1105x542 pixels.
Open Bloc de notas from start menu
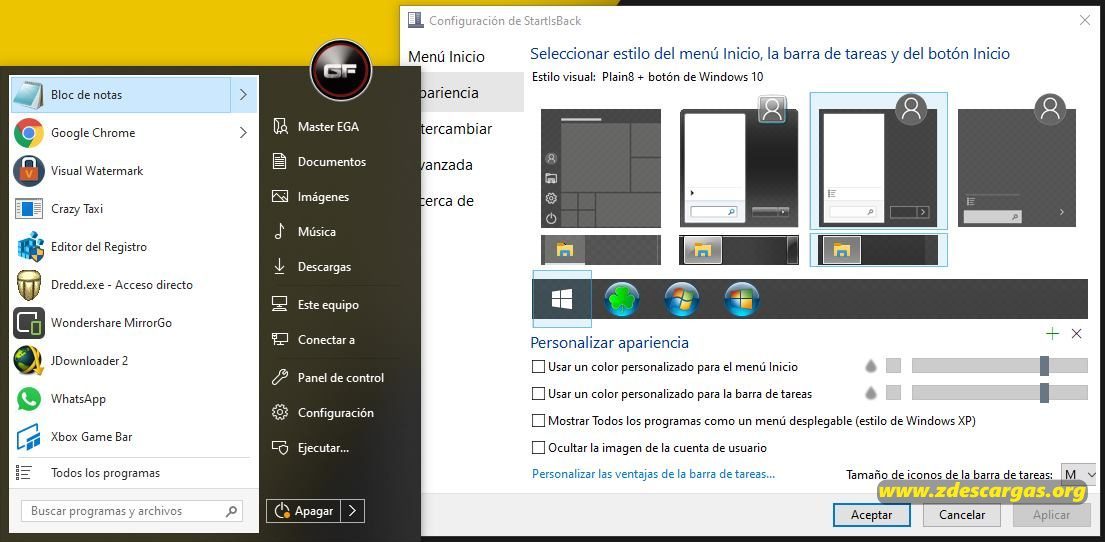coord(121,94)
